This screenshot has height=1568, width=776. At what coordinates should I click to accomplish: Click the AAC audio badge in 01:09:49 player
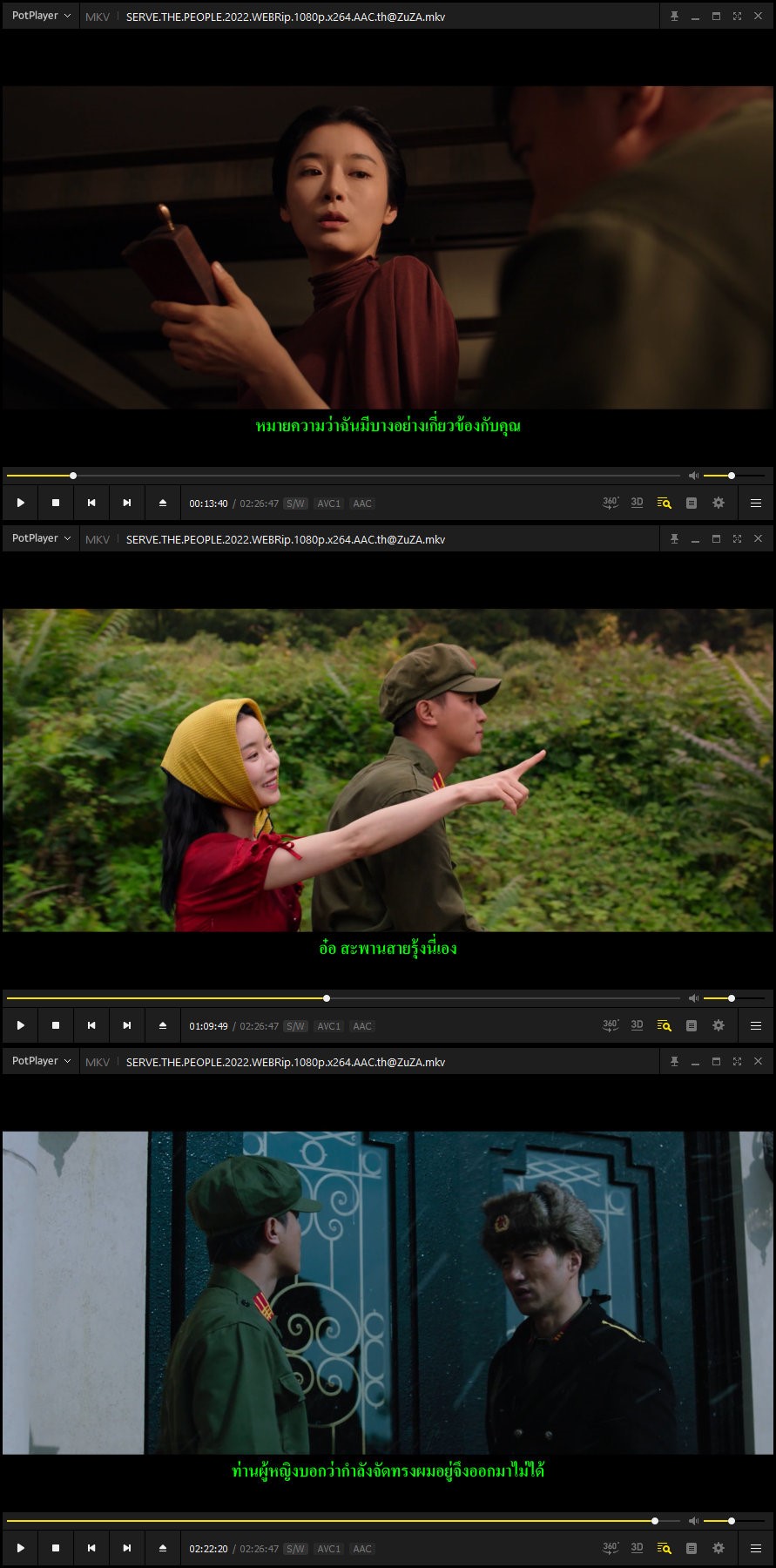click(362, 1026)
